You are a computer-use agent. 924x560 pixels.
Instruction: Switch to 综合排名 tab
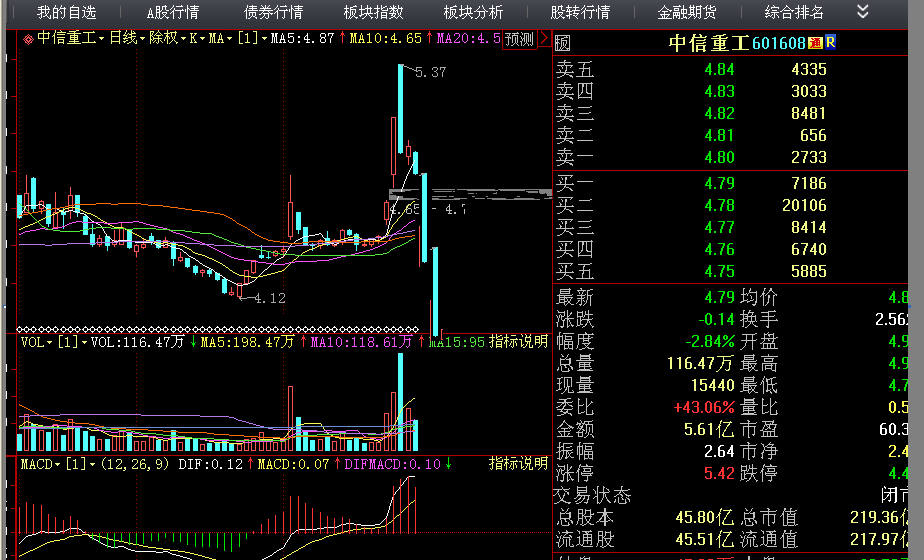coord(794,12)
